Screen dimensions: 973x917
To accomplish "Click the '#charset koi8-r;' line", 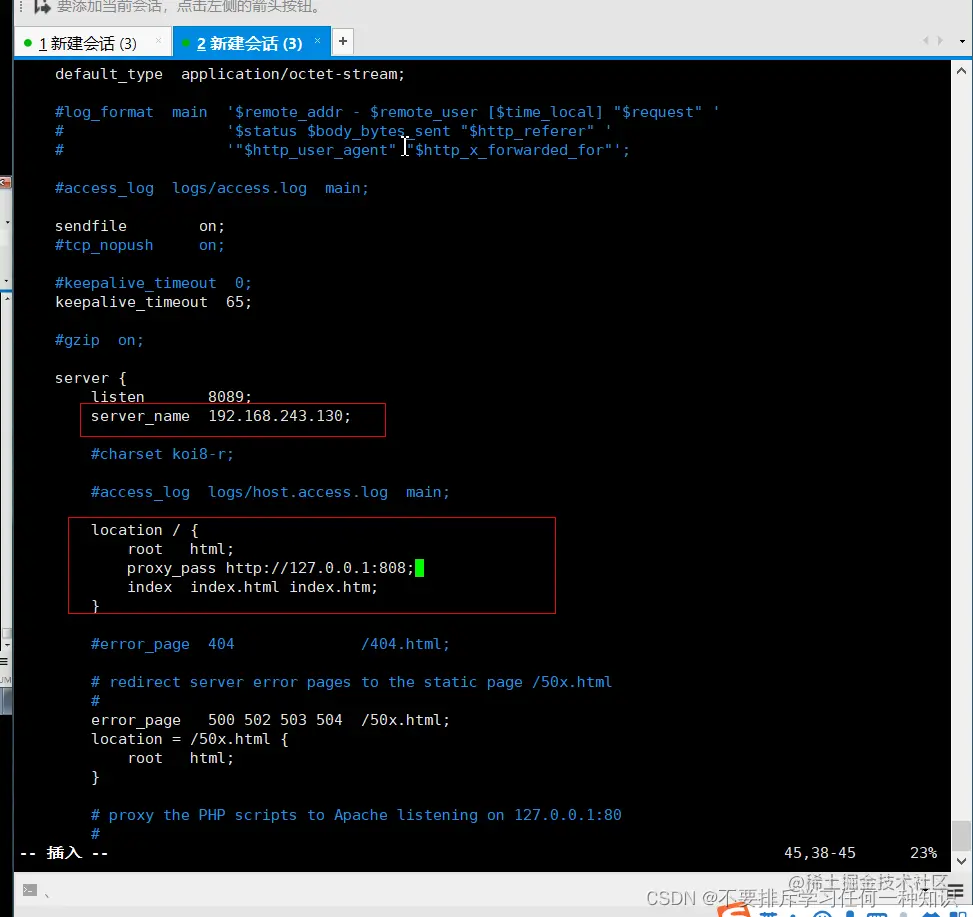I will coord(163,454).
